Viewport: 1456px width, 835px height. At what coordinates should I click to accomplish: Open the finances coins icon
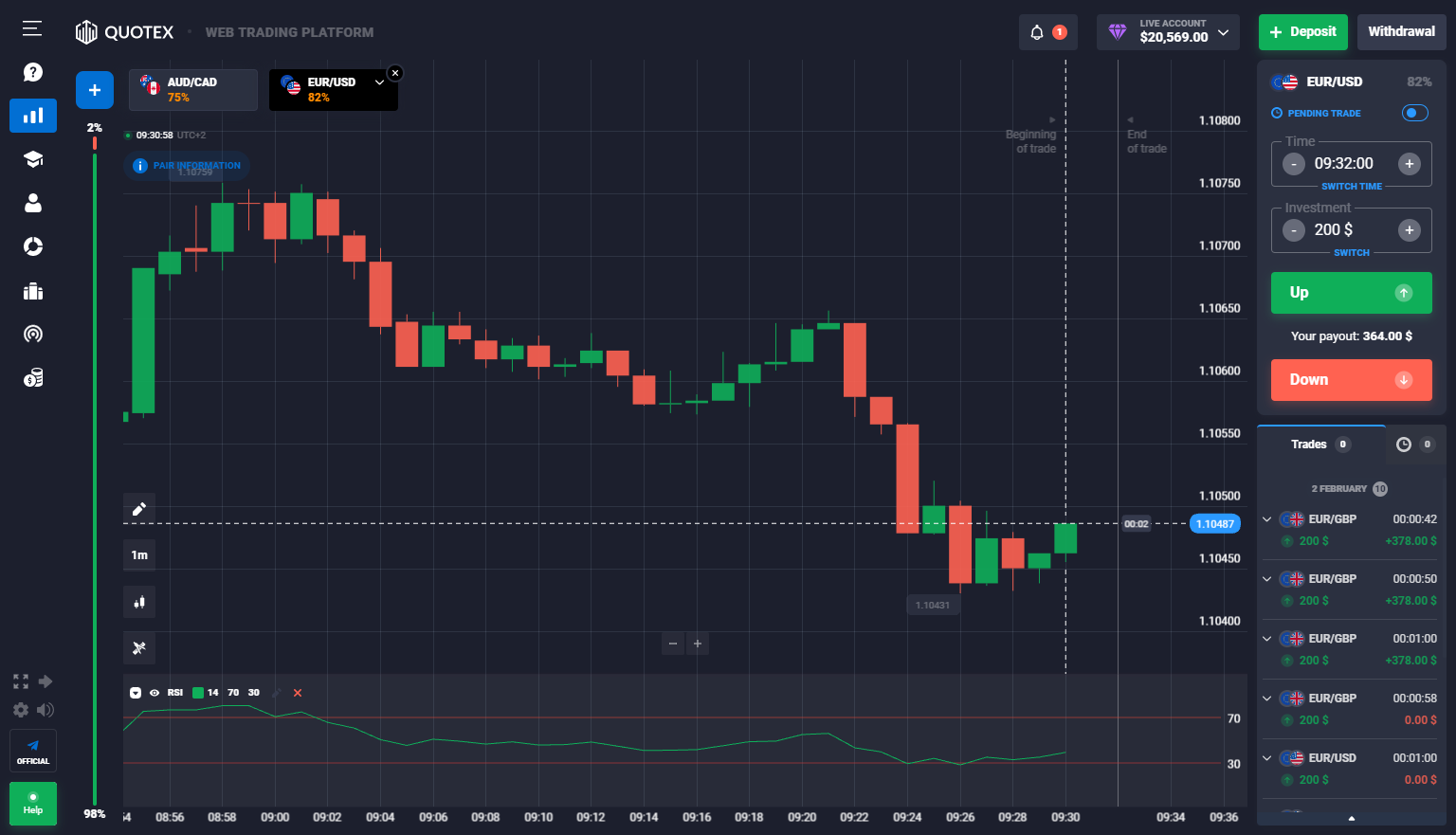(x=33, y=378)
